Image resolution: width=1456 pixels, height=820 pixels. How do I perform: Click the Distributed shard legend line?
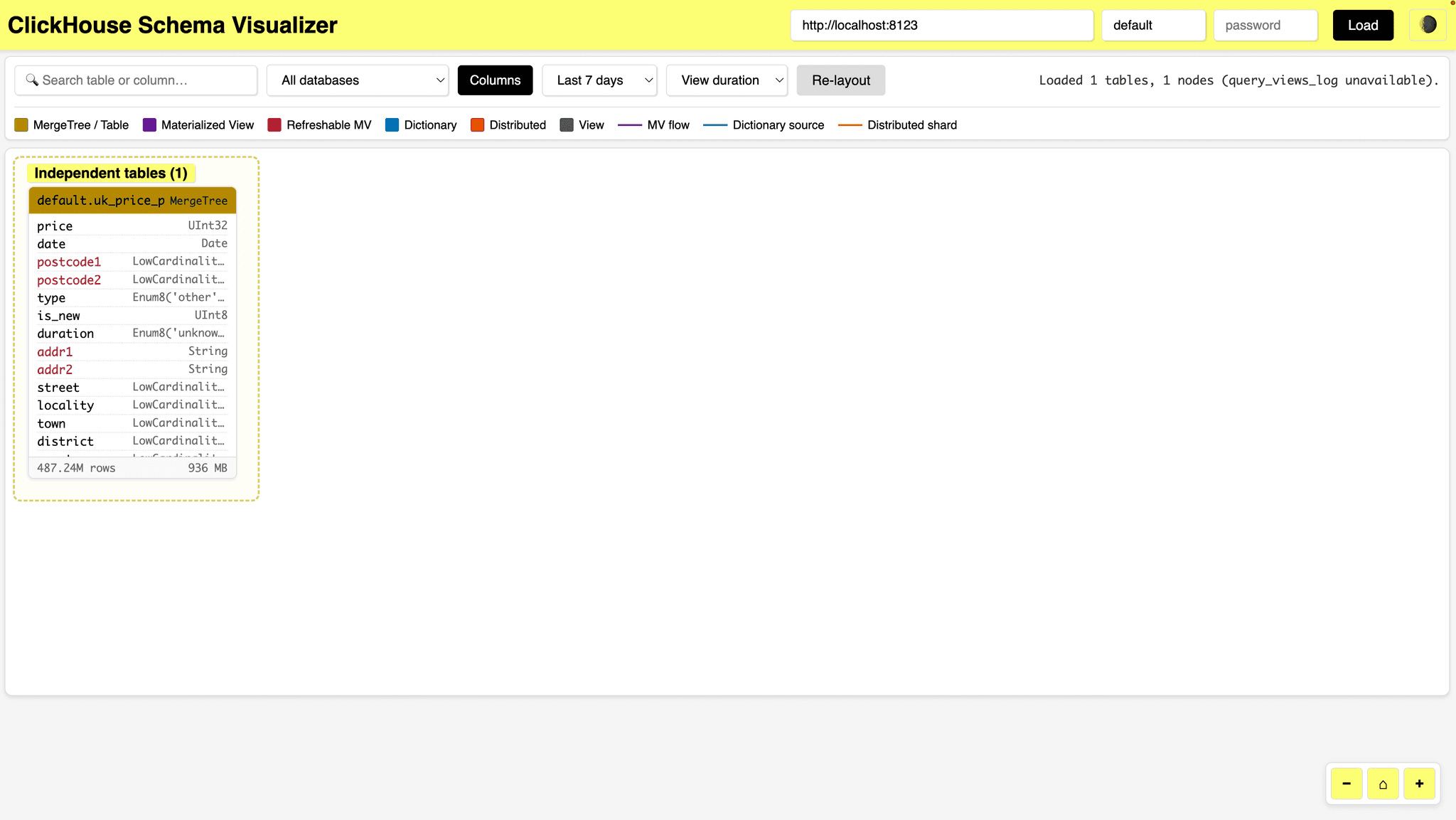850,125
